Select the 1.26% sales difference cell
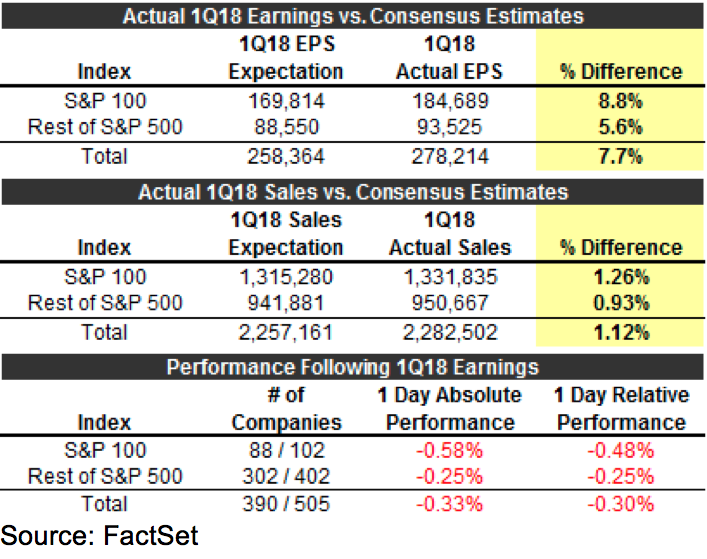The image size is (707, 559). [x=621, y=276]
